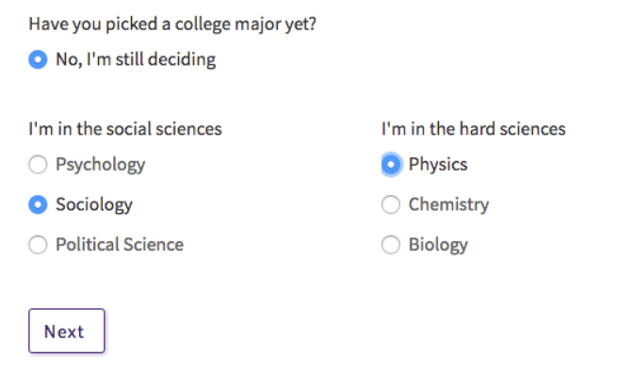634x374 pixels.
Task: Click the highlighted Physics radio circle
Action: 391,165
